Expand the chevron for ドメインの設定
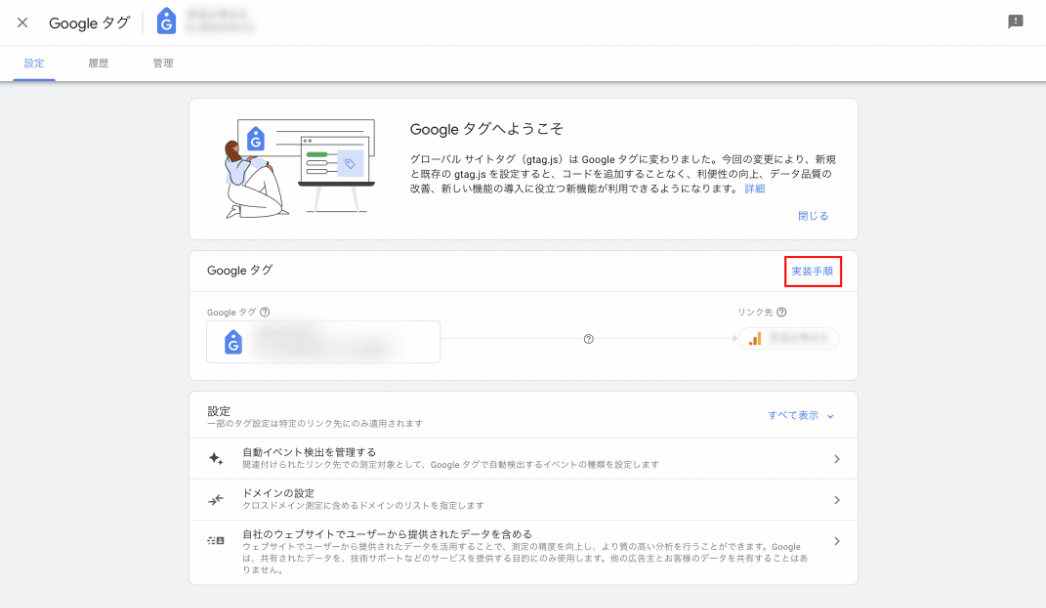The height and width of the screenshot is (608, 1046). [x=837, y=500]
